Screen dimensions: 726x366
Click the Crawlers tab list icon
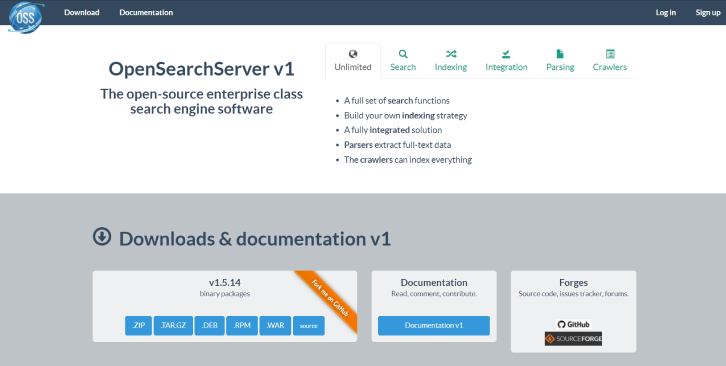[610, 54]
